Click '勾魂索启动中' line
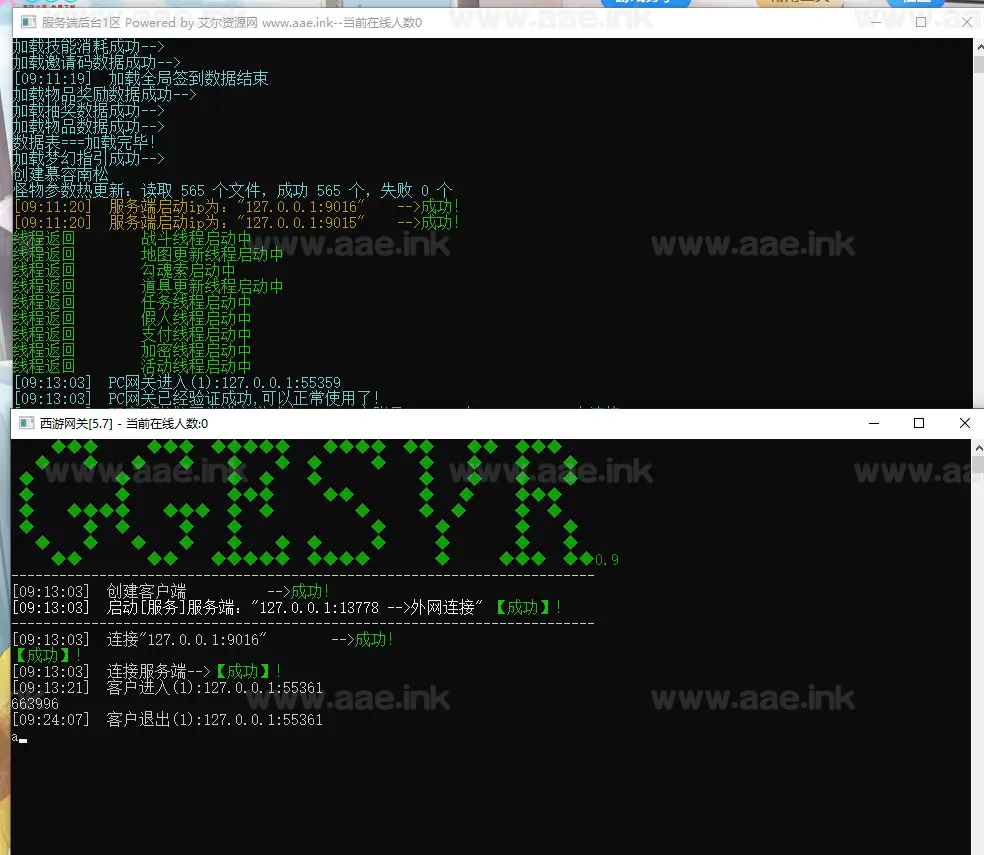This screenshot has width=984, height=855. pos(124,271)
